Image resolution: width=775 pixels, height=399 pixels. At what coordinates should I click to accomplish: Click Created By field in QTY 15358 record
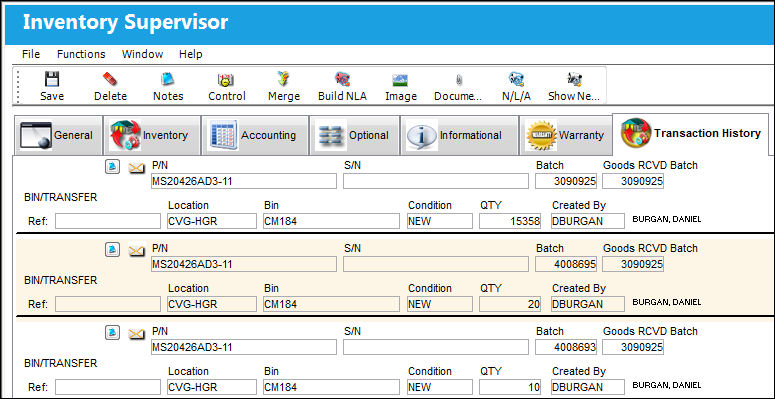[588, 221]
